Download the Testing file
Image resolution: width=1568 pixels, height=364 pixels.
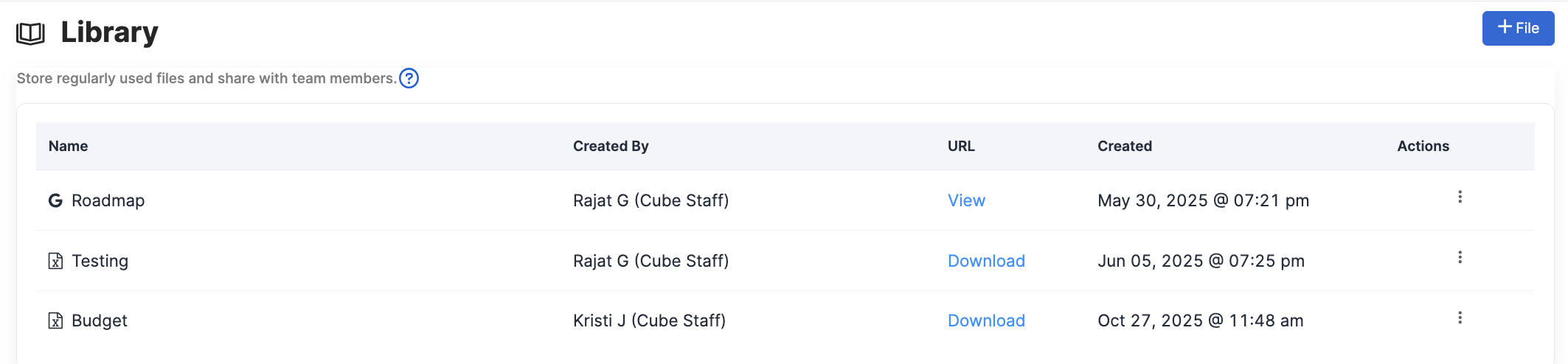(986, 261)
